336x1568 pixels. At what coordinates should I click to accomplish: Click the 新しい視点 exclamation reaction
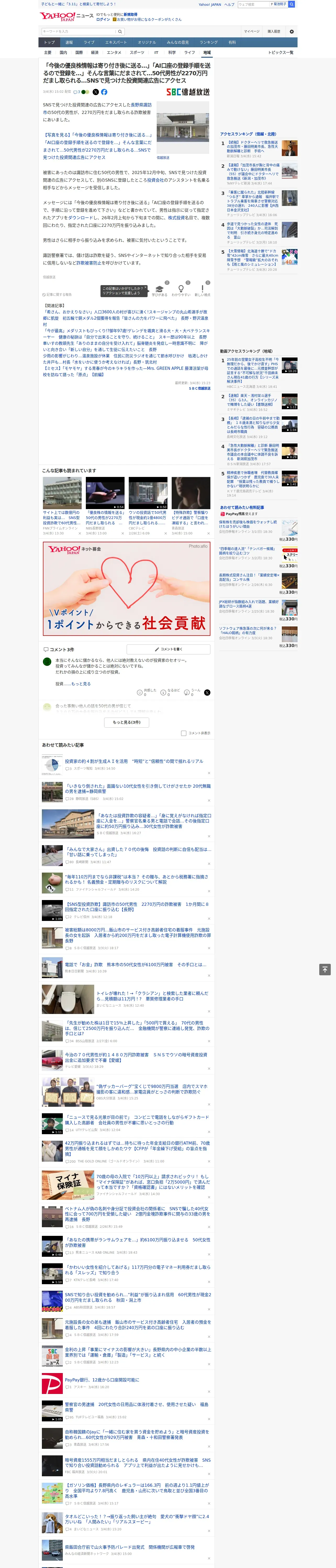pos(203,290)
